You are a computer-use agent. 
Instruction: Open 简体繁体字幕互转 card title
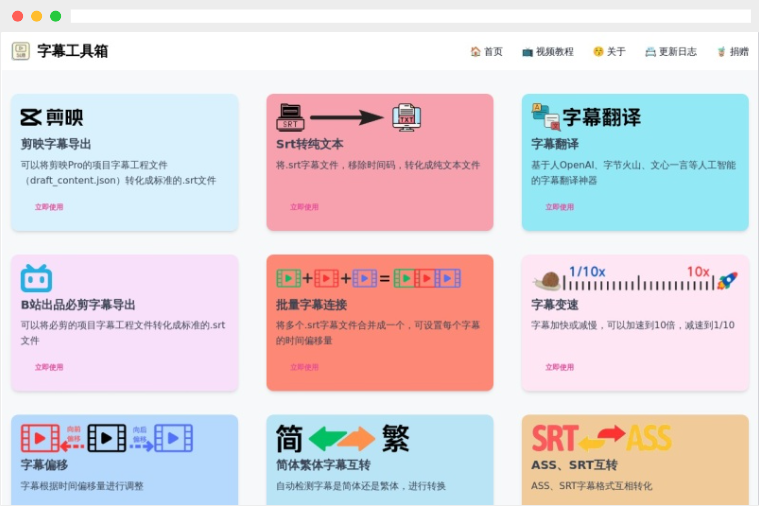pos(323,465)
